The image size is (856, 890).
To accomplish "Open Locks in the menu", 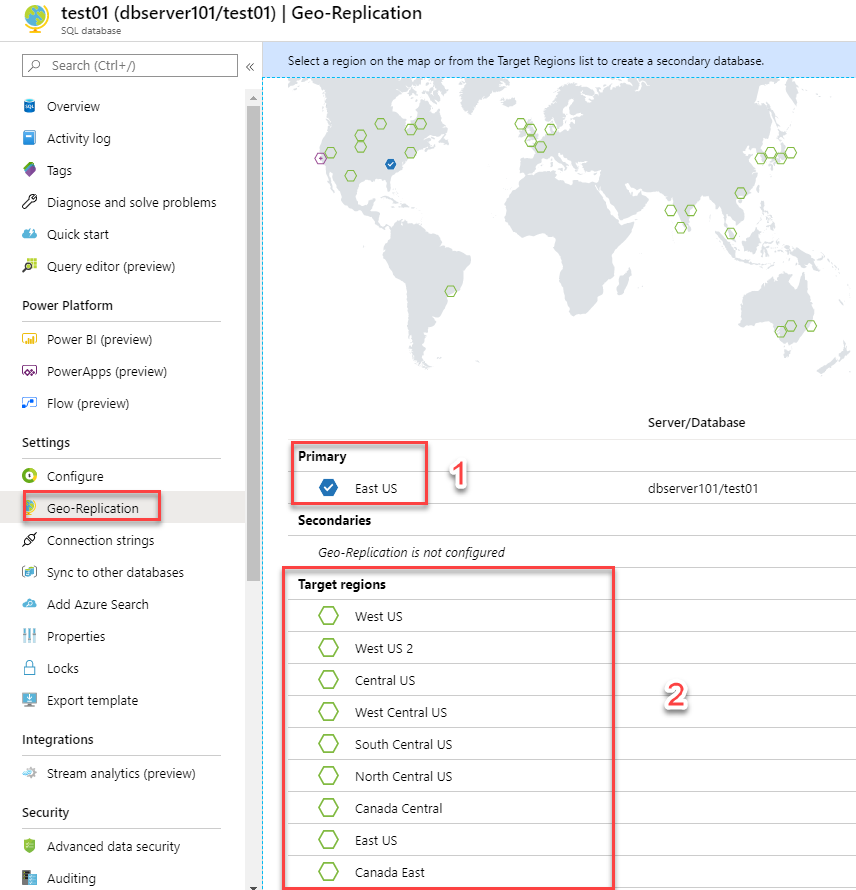I will (62, 668).
